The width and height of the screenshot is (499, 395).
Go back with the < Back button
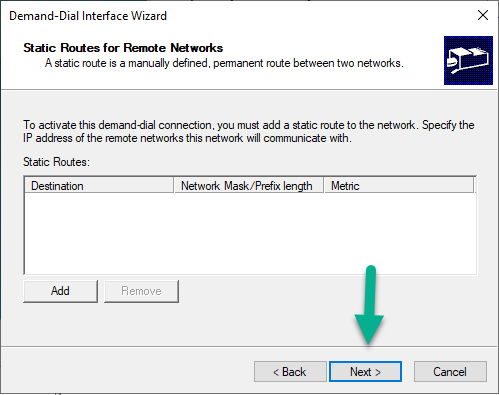pos(290,372)
